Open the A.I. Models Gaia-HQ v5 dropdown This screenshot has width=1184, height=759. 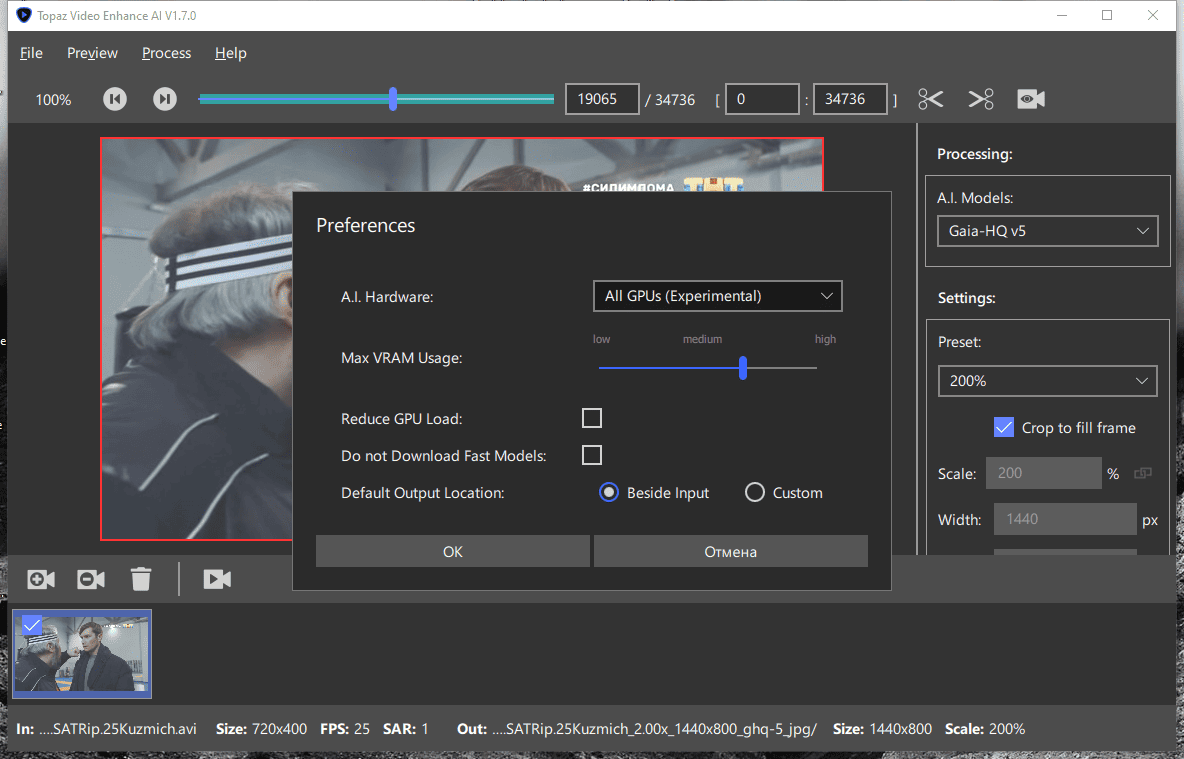(x=1047, y=231)
